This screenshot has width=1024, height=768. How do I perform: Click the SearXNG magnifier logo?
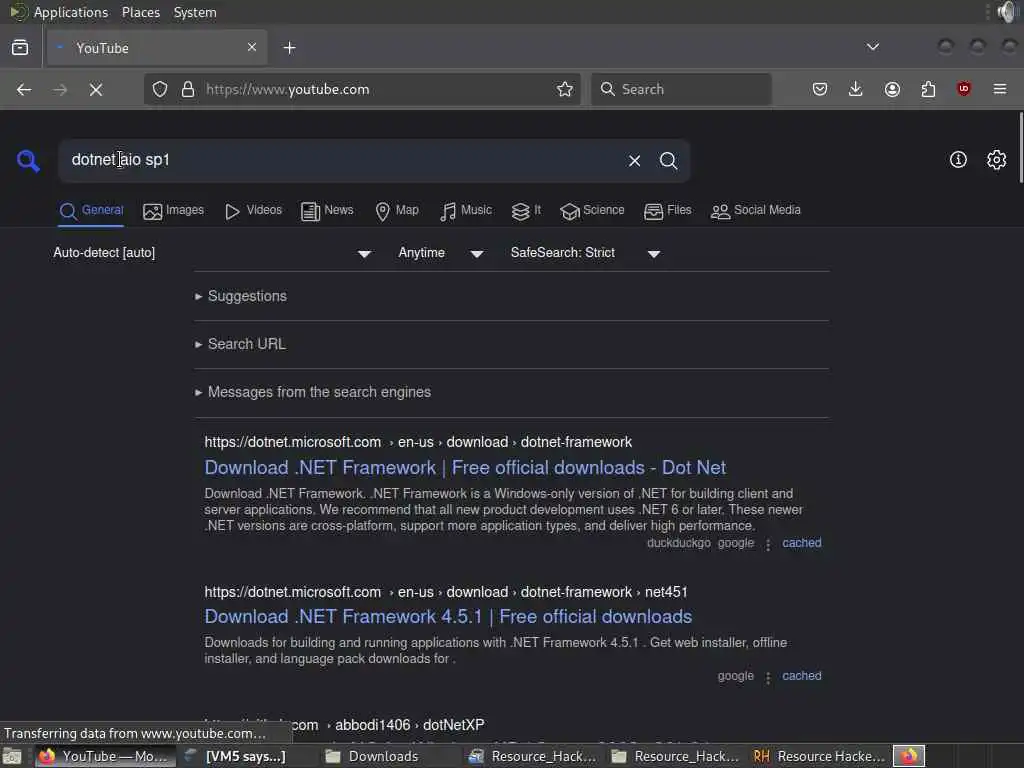(x=28, y=160)
